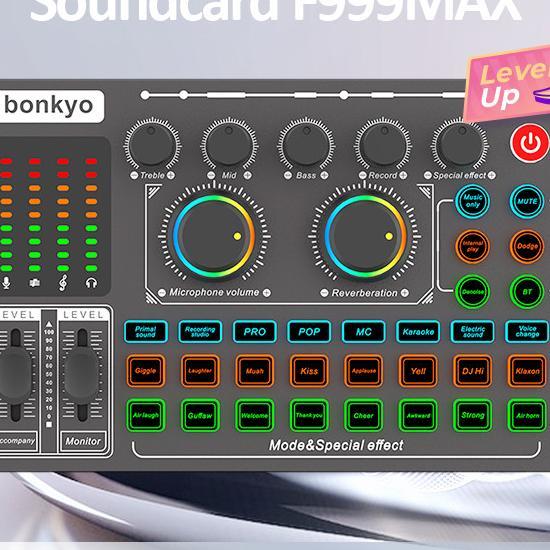Play the Air horn effect
550x550 pixels.
tap(527, 415)
